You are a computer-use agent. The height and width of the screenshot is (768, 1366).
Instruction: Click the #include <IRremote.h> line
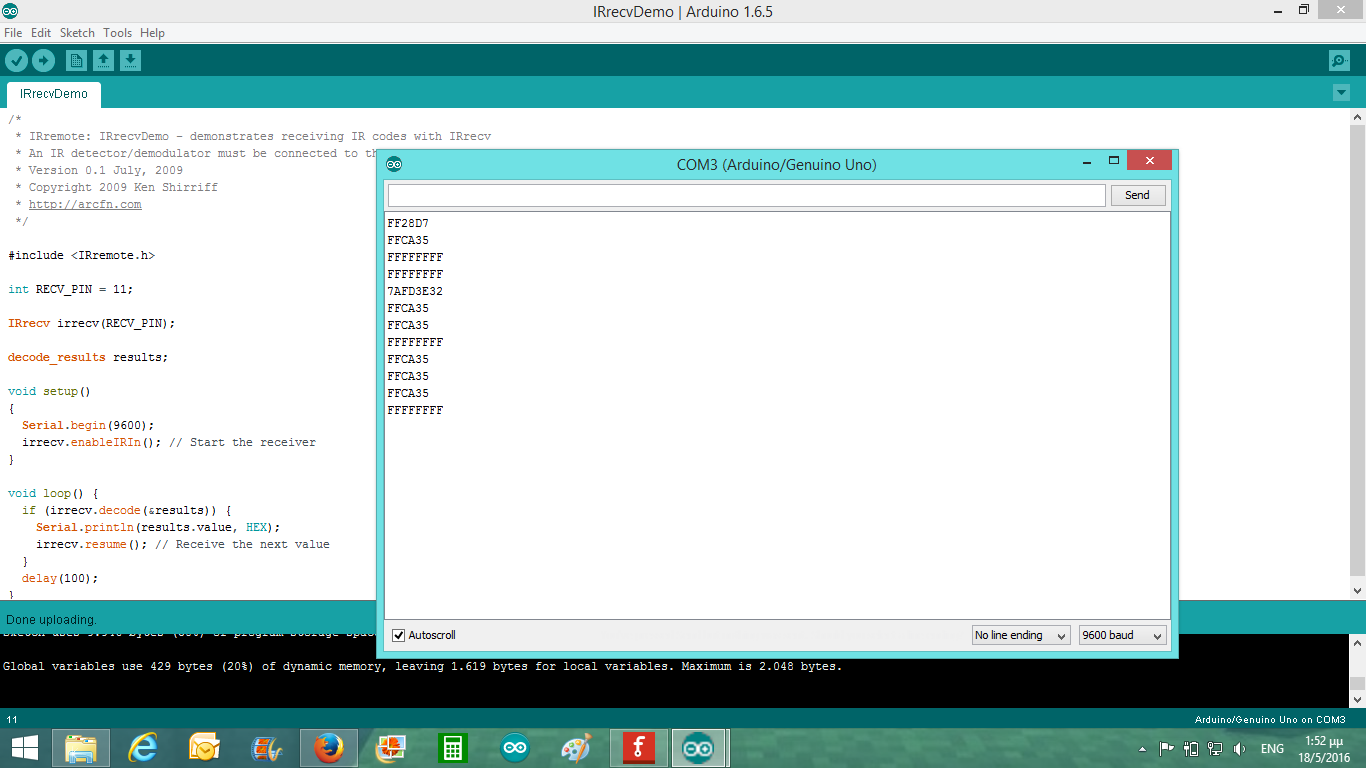click(x=82, y=255)
